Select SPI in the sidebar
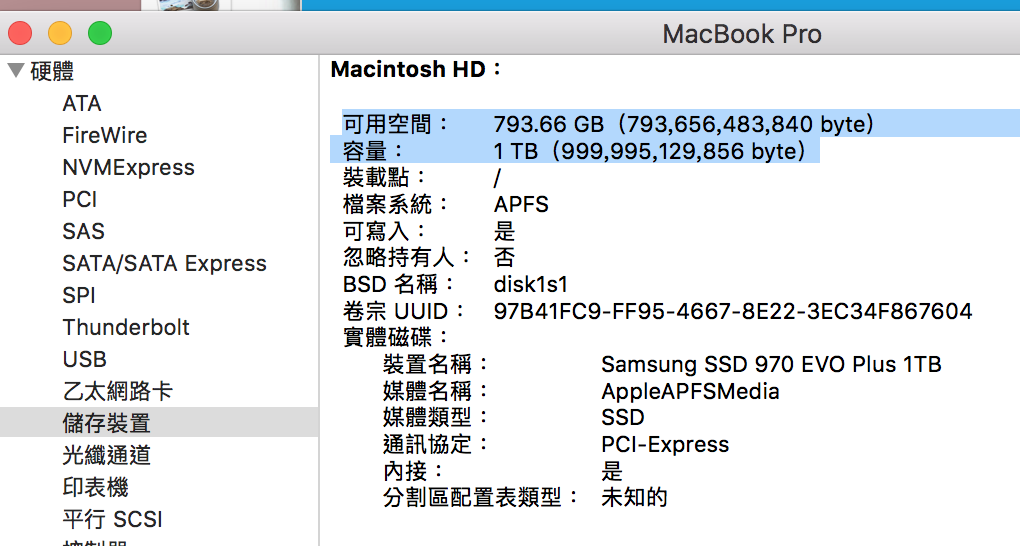Image resolution: width=1020 pixels, height=546 pixels. tap(79, 295)
